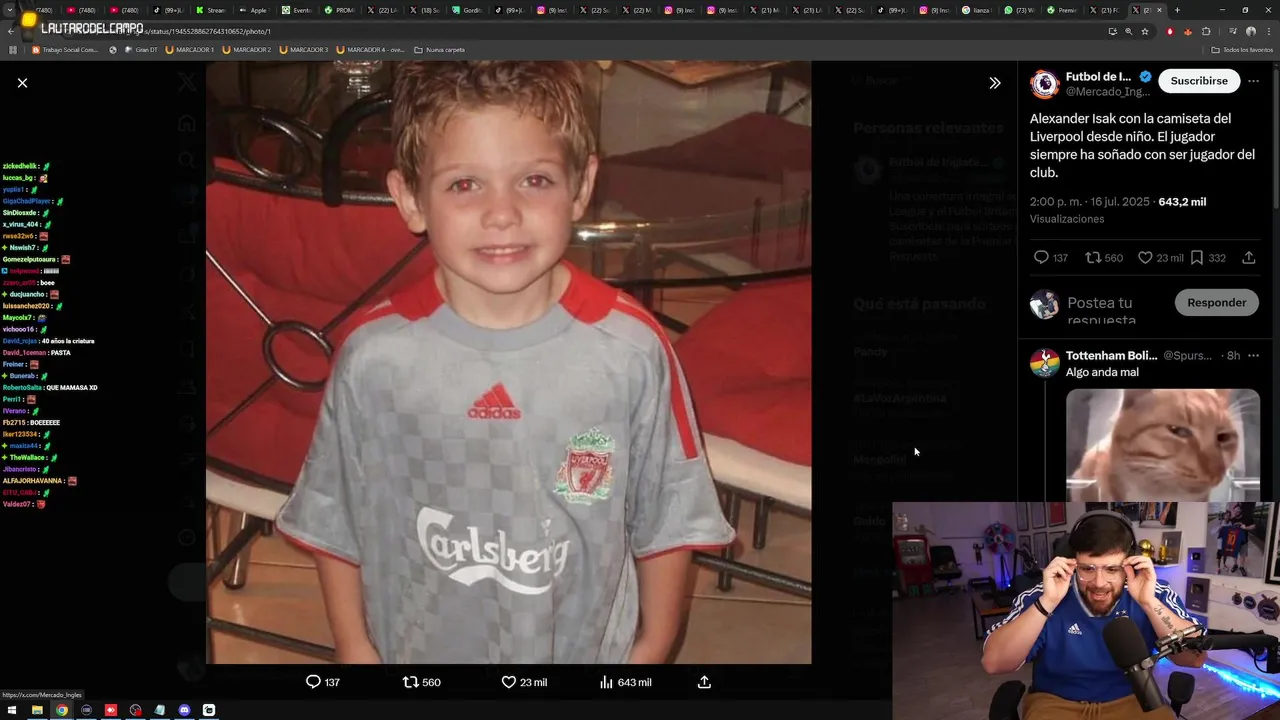The height and width of the screenshot is (720, 1280).
Task: Click the 'Algo anda mal' reply text
Action: click(1102, 372)
